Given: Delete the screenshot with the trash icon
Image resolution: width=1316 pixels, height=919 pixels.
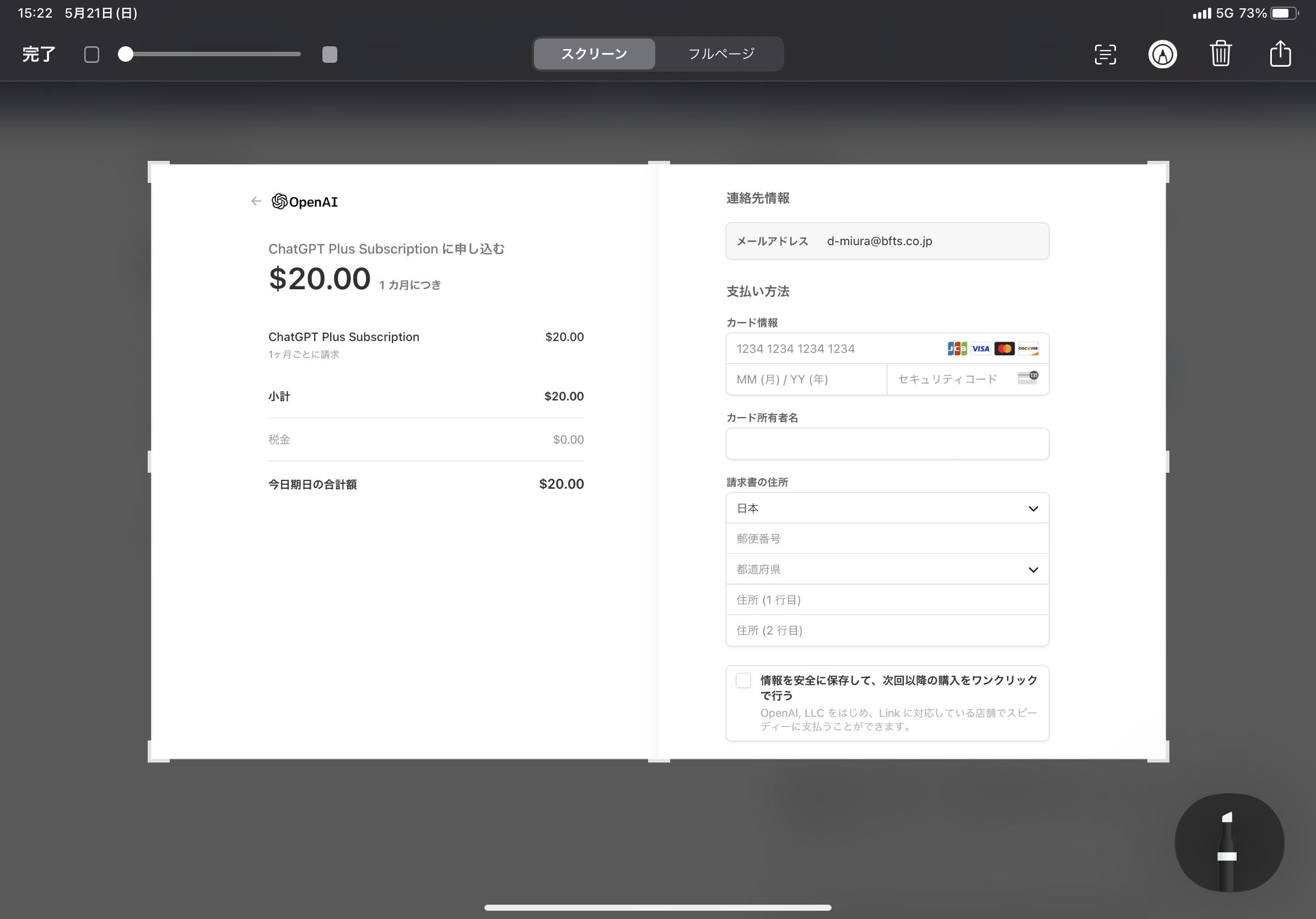Looking at the screenshot, I should 1221,54.
